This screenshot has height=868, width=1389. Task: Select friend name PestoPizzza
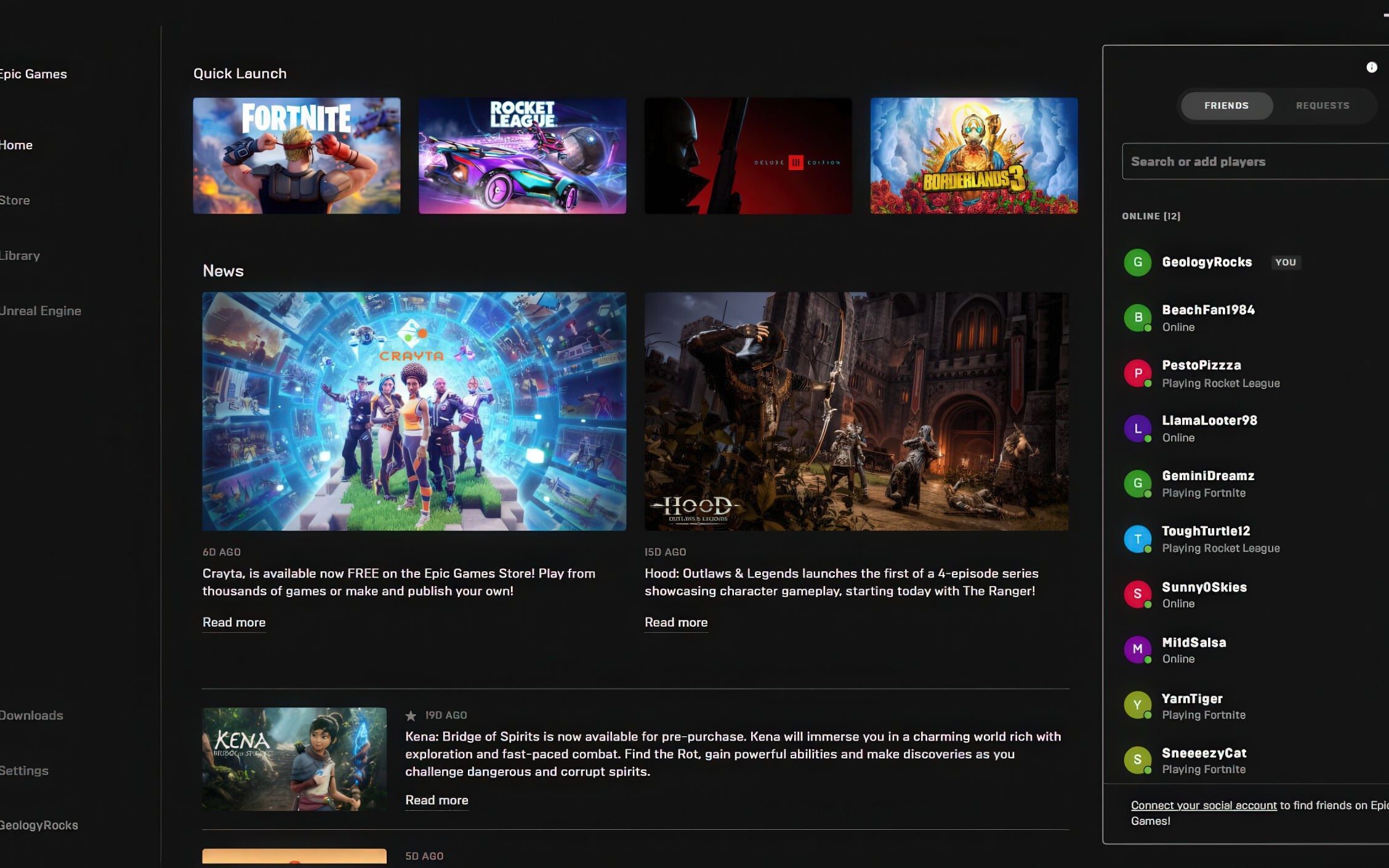point(1201,366)
